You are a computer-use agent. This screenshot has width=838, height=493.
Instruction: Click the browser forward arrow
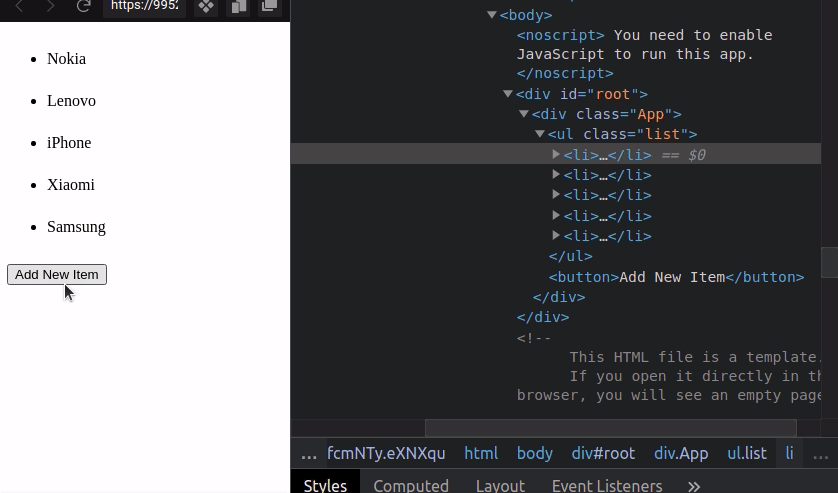point(51,6)
